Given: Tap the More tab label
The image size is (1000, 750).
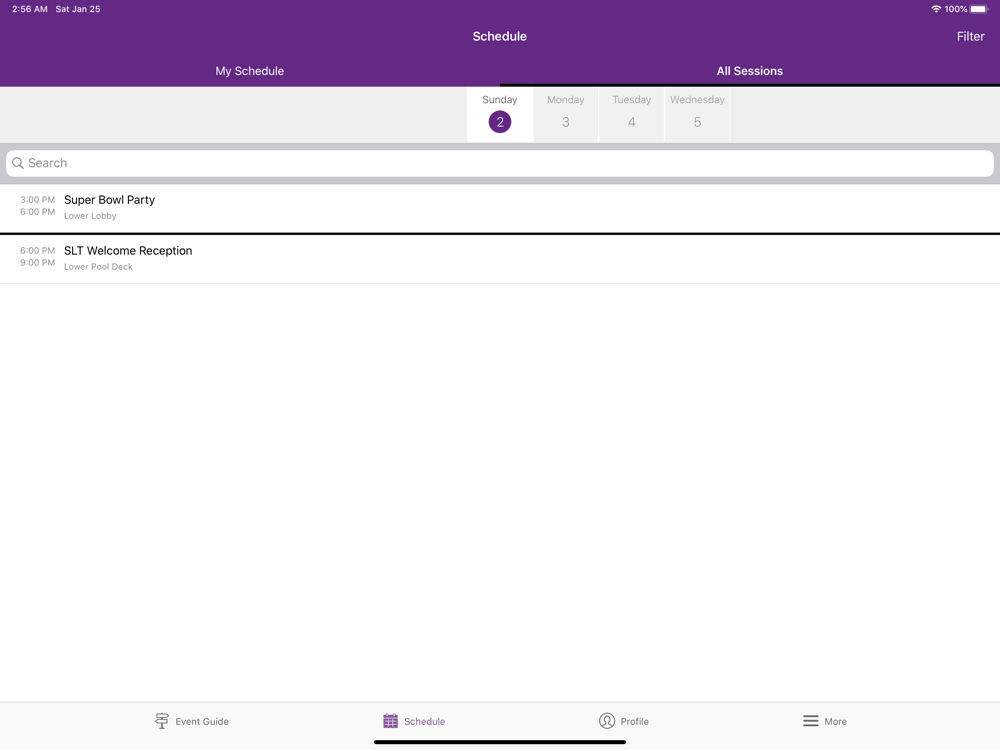Looking at the screenshot, I should [835, 721].
